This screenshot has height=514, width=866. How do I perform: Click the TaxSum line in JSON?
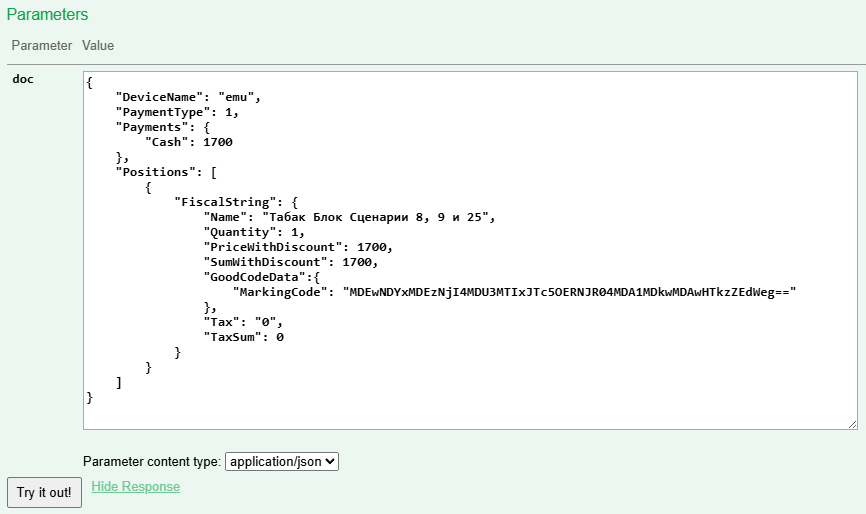(x=244, y=337)
